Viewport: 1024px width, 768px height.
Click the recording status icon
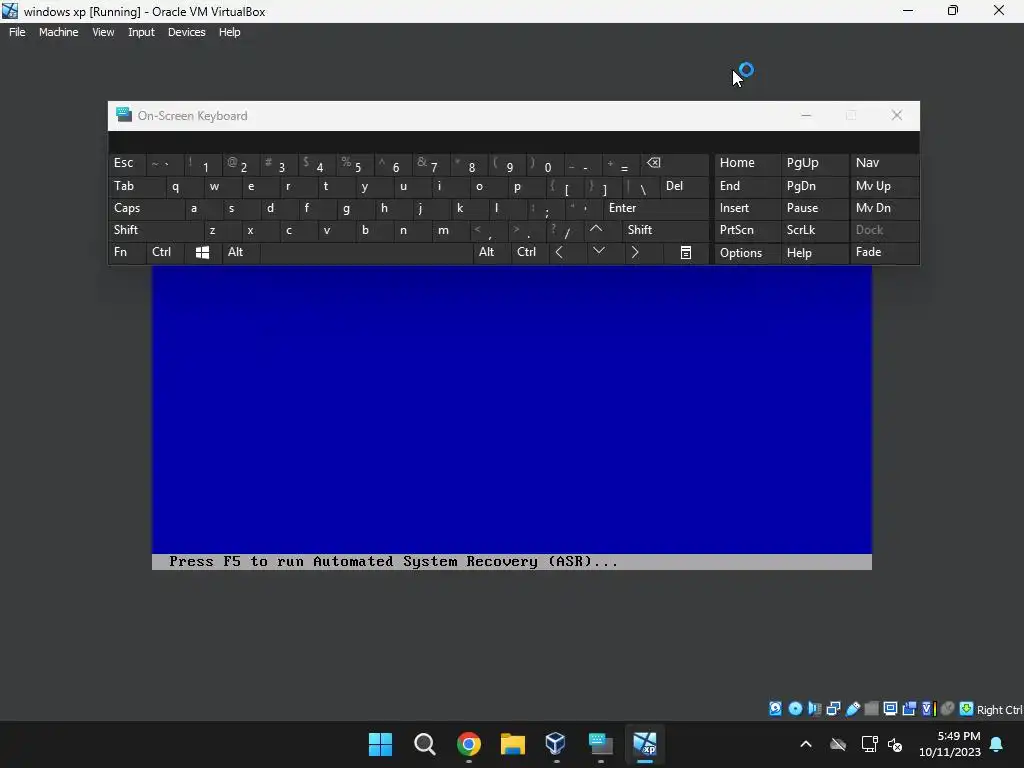[x=909, y=709]
